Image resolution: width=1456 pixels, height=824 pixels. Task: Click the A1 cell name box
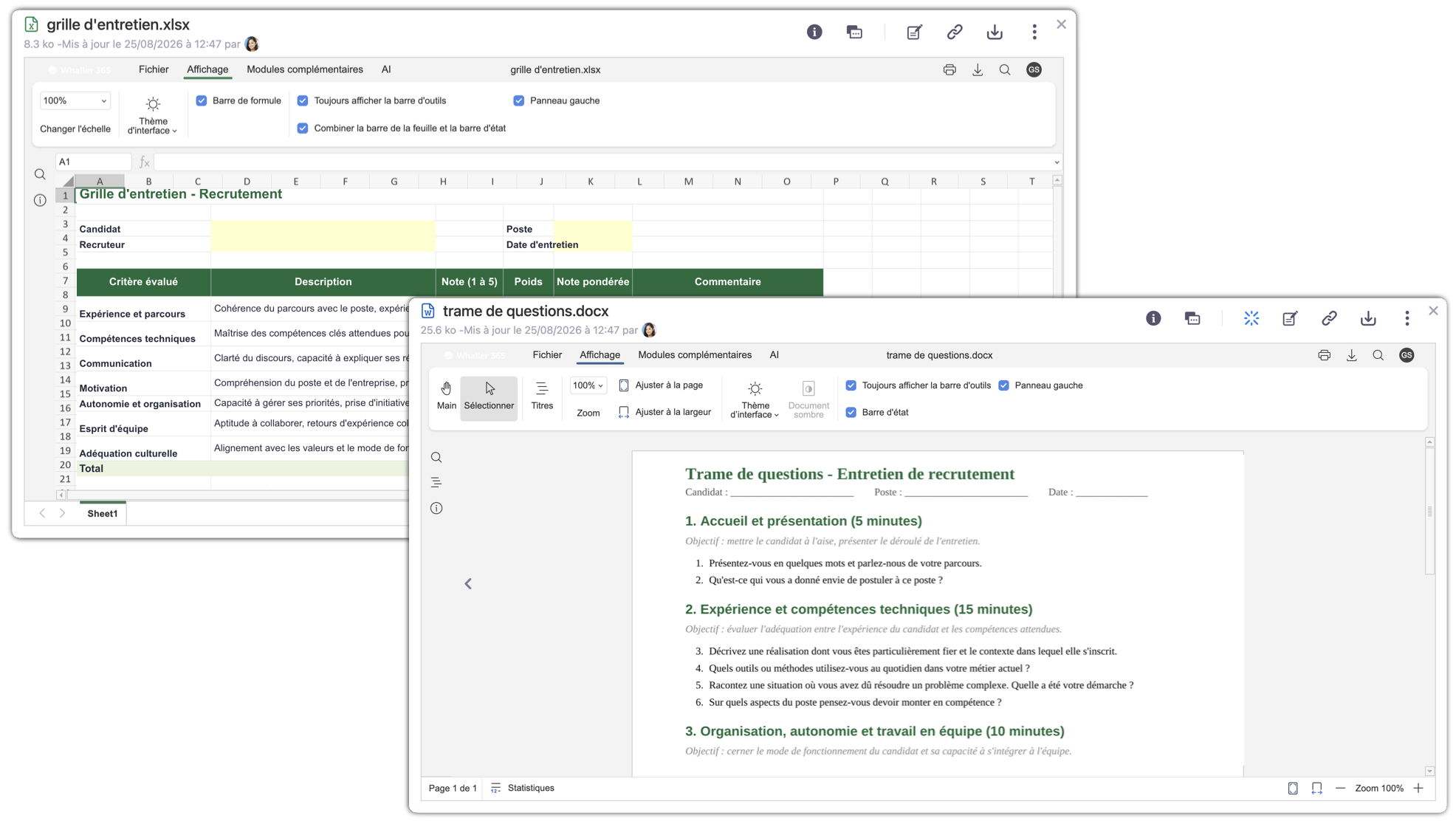93,162
